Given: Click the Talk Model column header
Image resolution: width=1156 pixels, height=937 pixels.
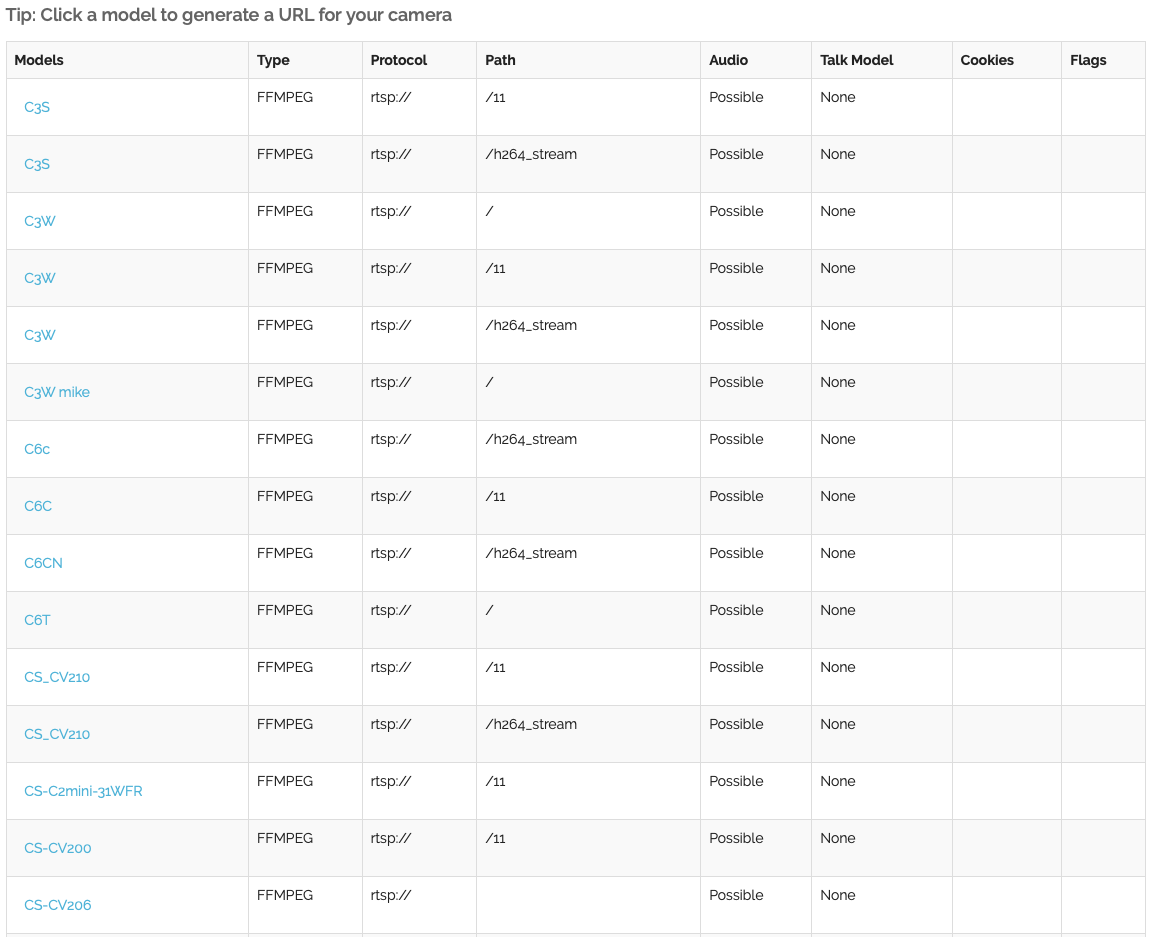Looking at the screenshot, I should [x=856, y=60].
